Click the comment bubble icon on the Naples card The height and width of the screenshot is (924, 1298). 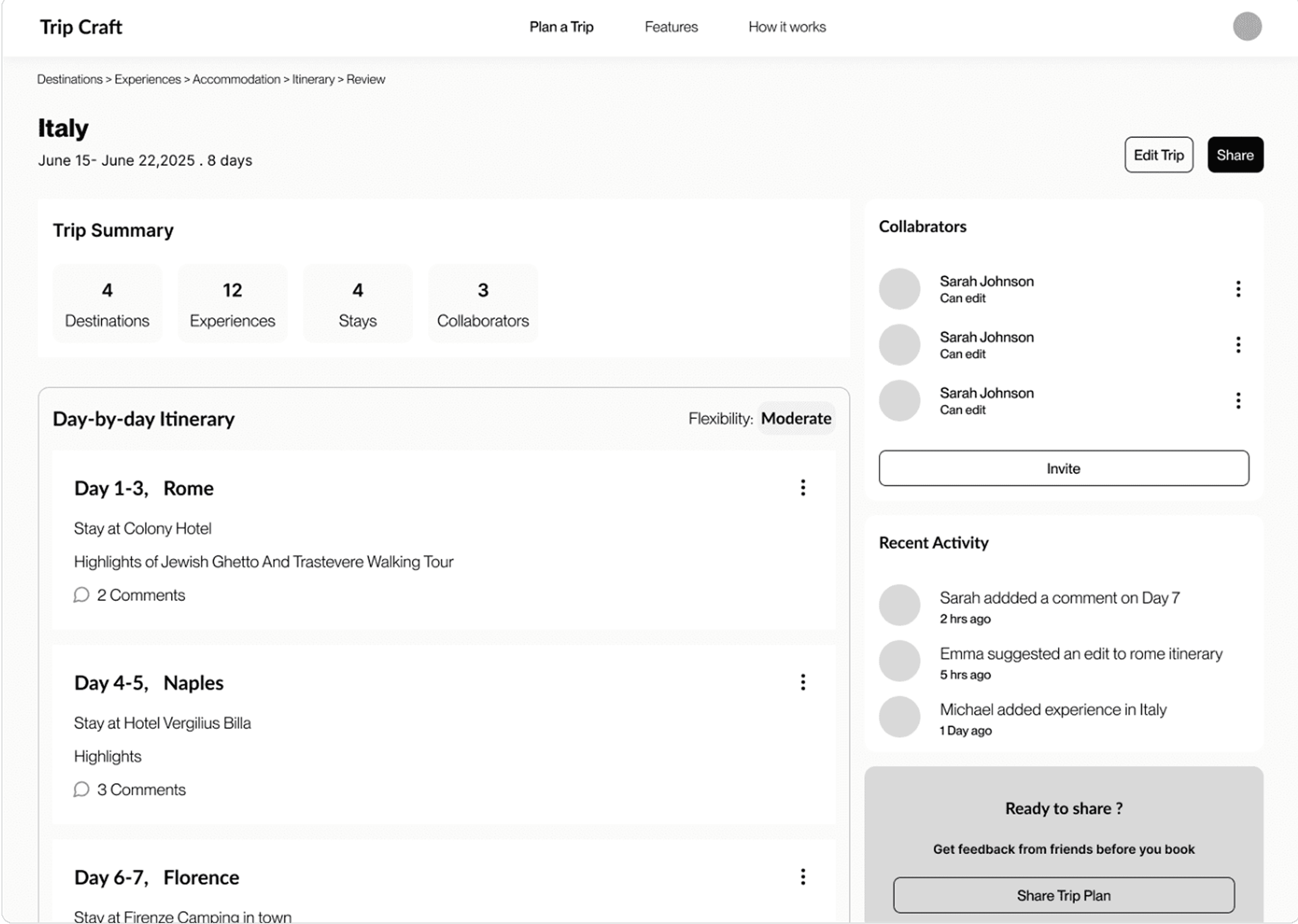pos(81,790)
